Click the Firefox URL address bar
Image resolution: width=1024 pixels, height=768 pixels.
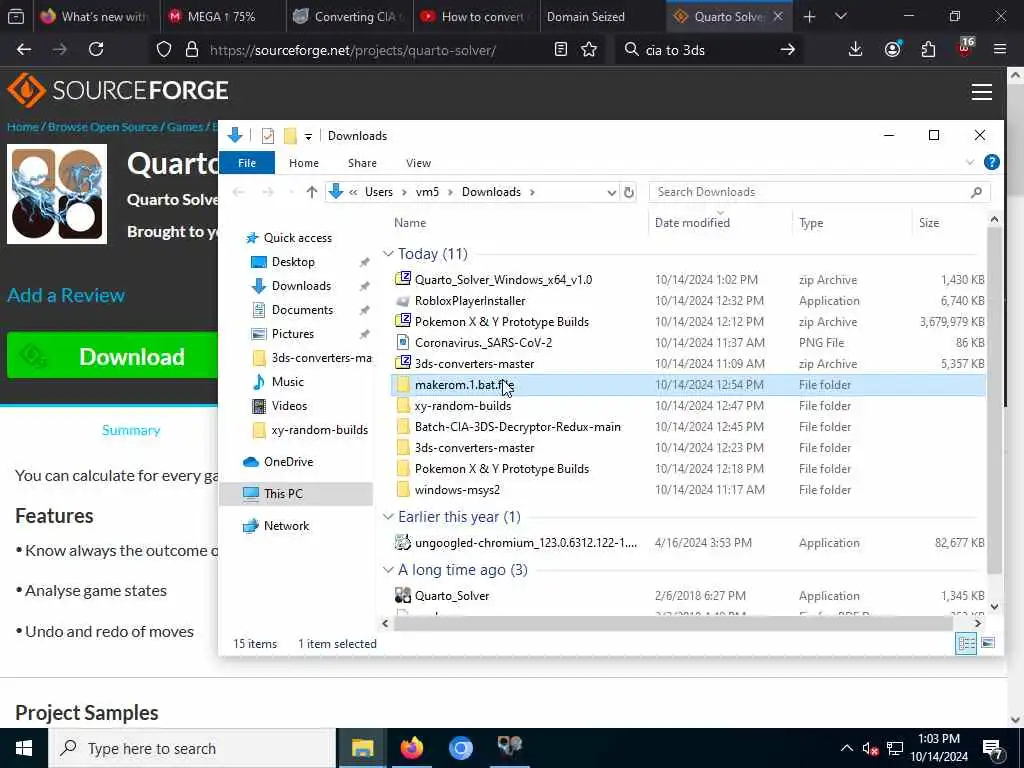coord(353,50)
